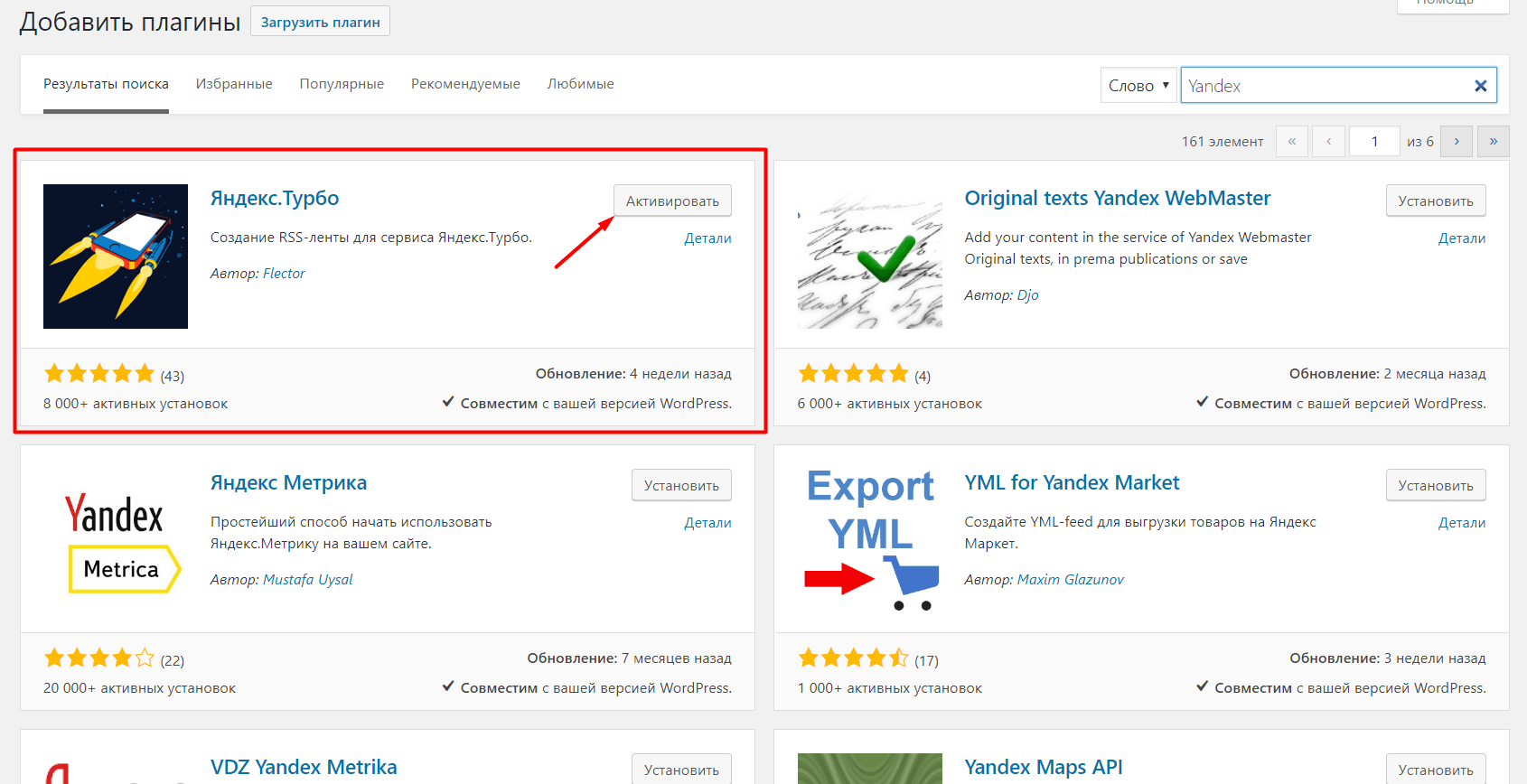Install the Yandex Maps API plugin

point(1436,769)
